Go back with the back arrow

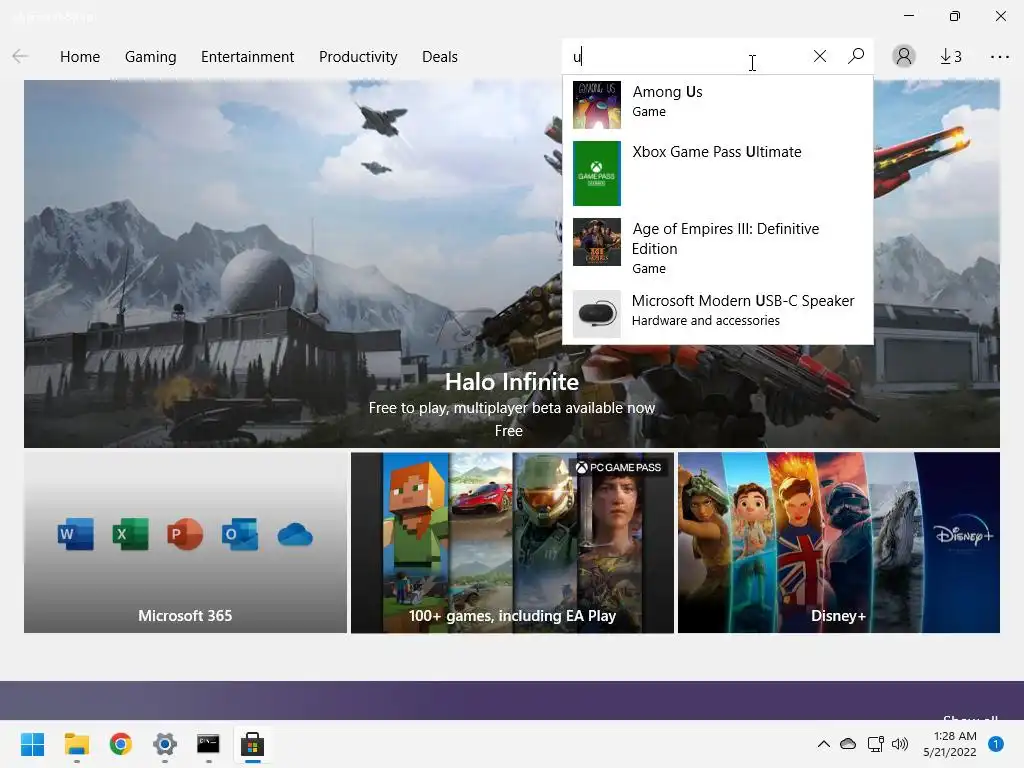click(20, 57)
